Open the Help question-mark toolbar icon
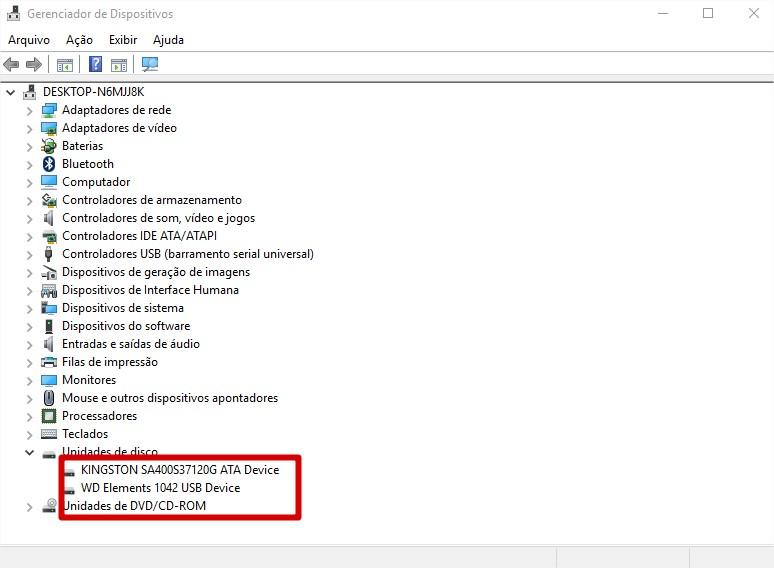Image resolution: width=774 pixels, height=568 pixels. tap(95, 64)
